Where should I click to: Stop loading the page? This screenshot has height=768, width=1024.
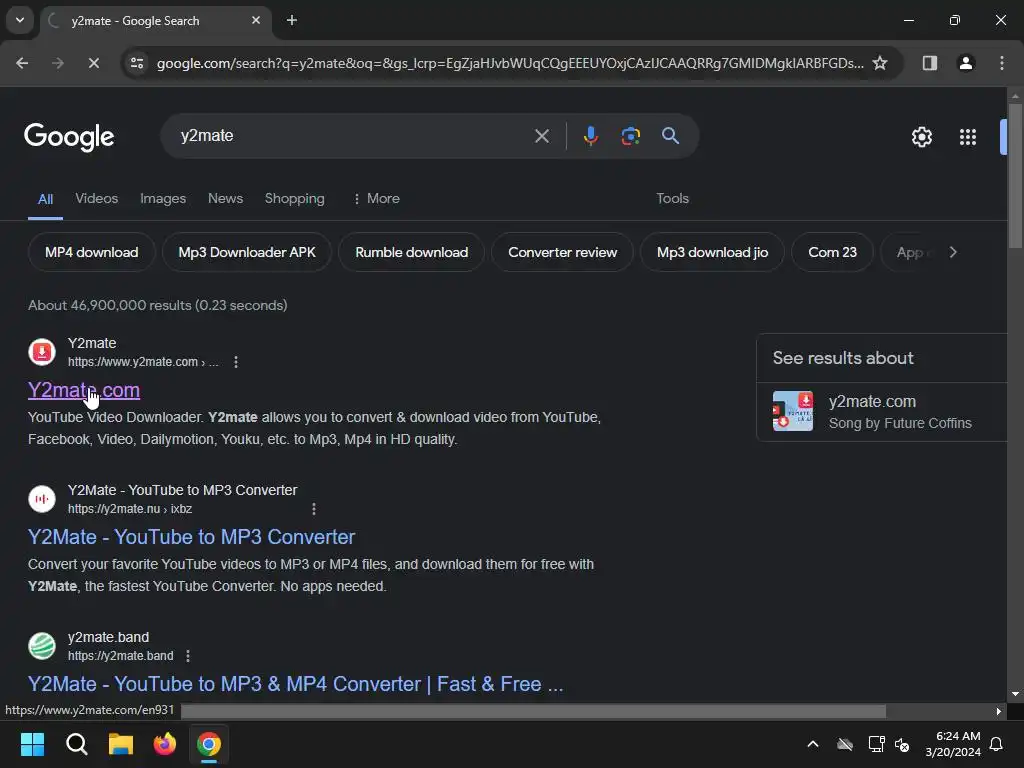click(x=93, y=63)
